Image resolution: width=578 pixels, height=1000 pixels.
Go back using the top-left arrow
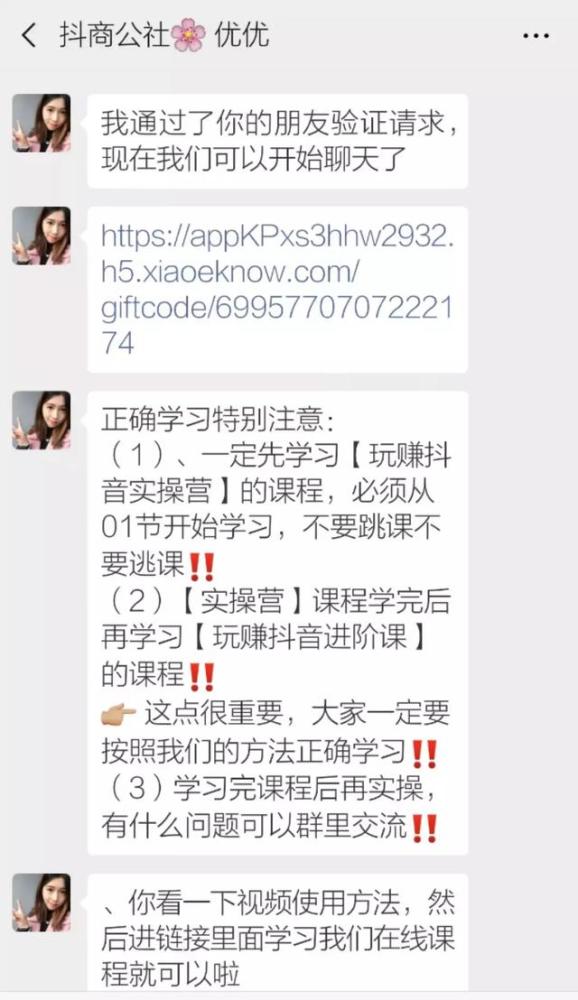point(29,35)
